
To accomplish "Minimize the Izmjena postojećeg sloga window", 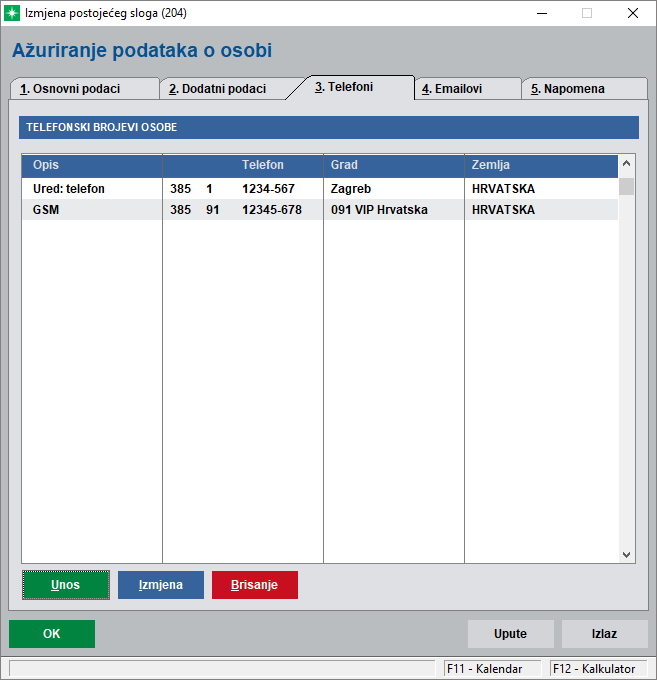I will (542, 13).
